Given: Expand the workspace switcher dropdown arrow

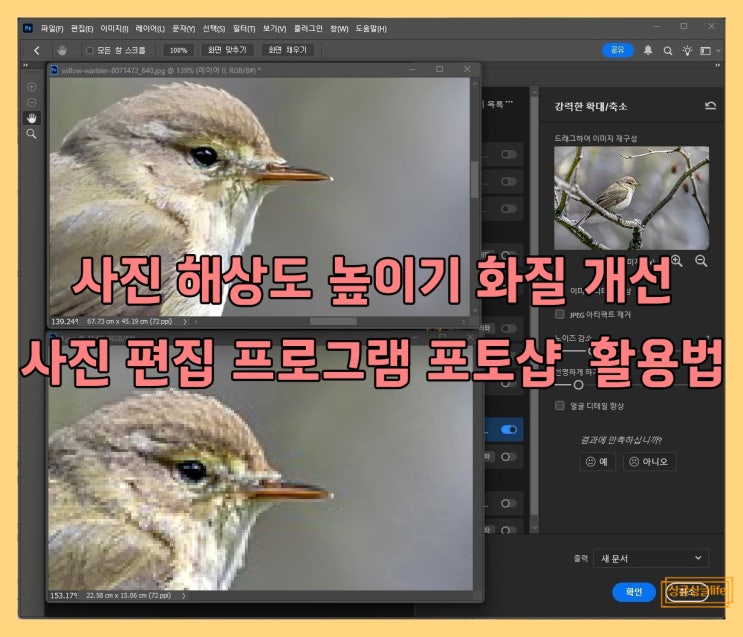Looking at the screenshot, I should 718,51.
